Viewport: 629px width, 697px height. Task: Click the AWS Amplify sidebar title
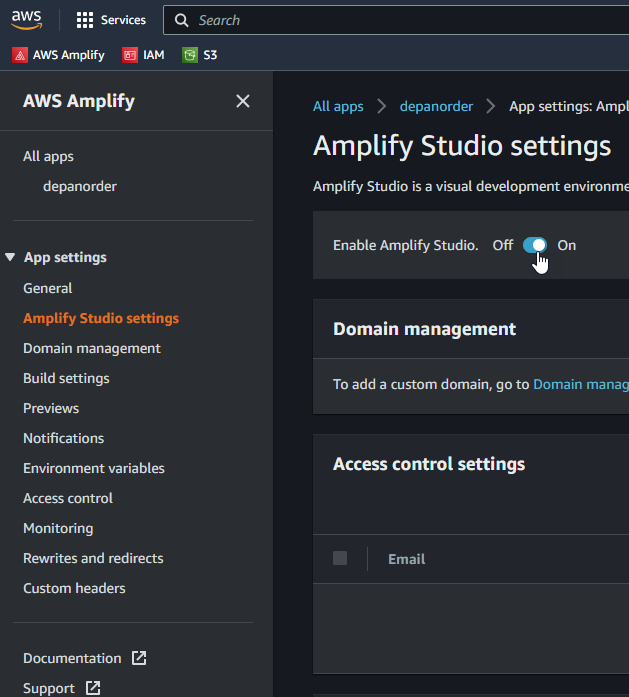point(79,101)
